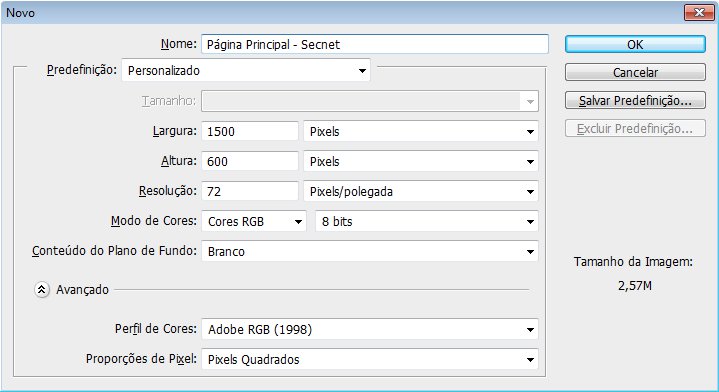The width and height of the screenshot is (719, 392).
Task: Open Conteúdo do Plano de Fundo dropdown
Action: coord(370,251)
